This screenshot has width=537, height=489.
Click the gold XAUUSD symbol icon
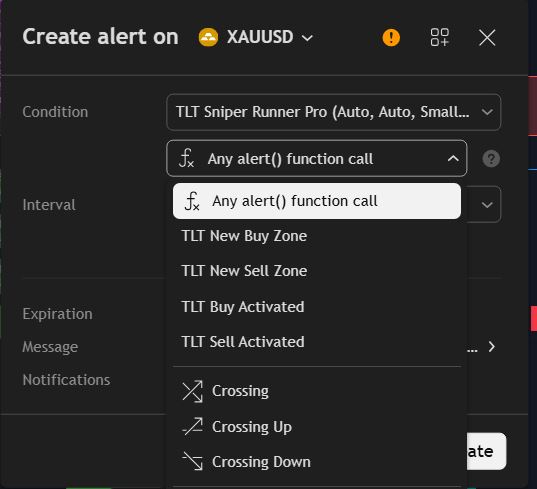tap(208, 37)
